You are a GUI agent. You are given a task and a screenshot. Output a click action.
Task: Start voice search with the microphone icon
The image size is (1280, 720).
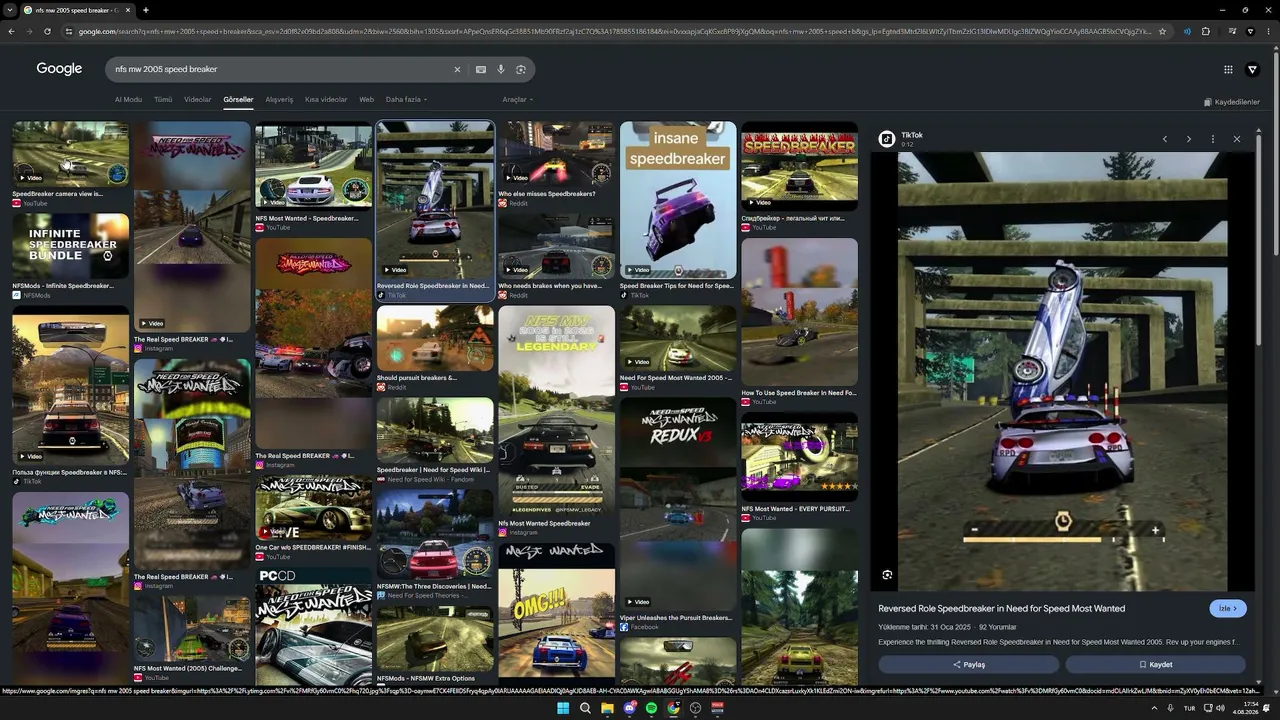(501, 69)
